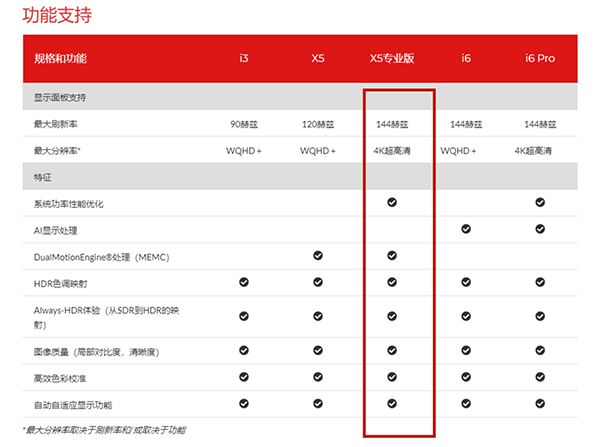Click the AI显示处理 checkmark in i6 column
This screenshot has height=447, width=600.
click(x=466, y=229)
